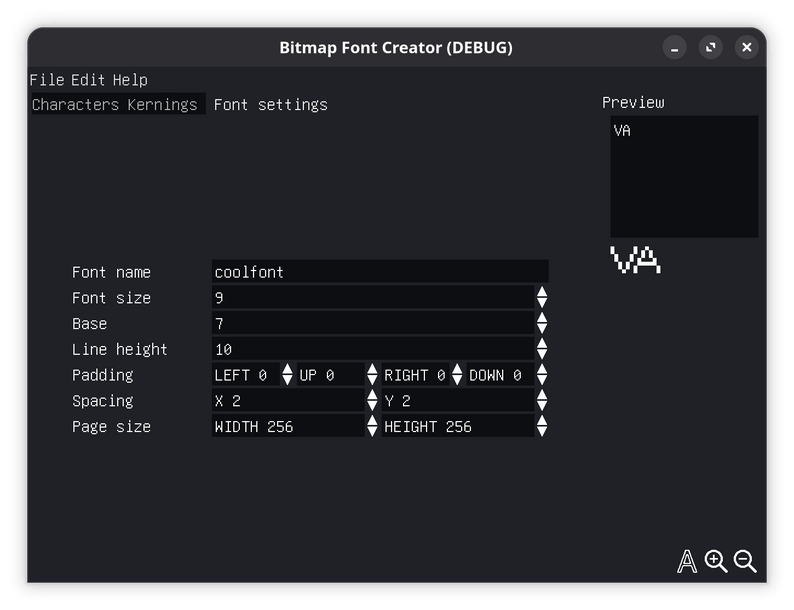Decrease Padding LEFT with down arrow
Image resolution: width=794 pixels, height=610 pixels.
pyautogui.click(x=287, y=380)
